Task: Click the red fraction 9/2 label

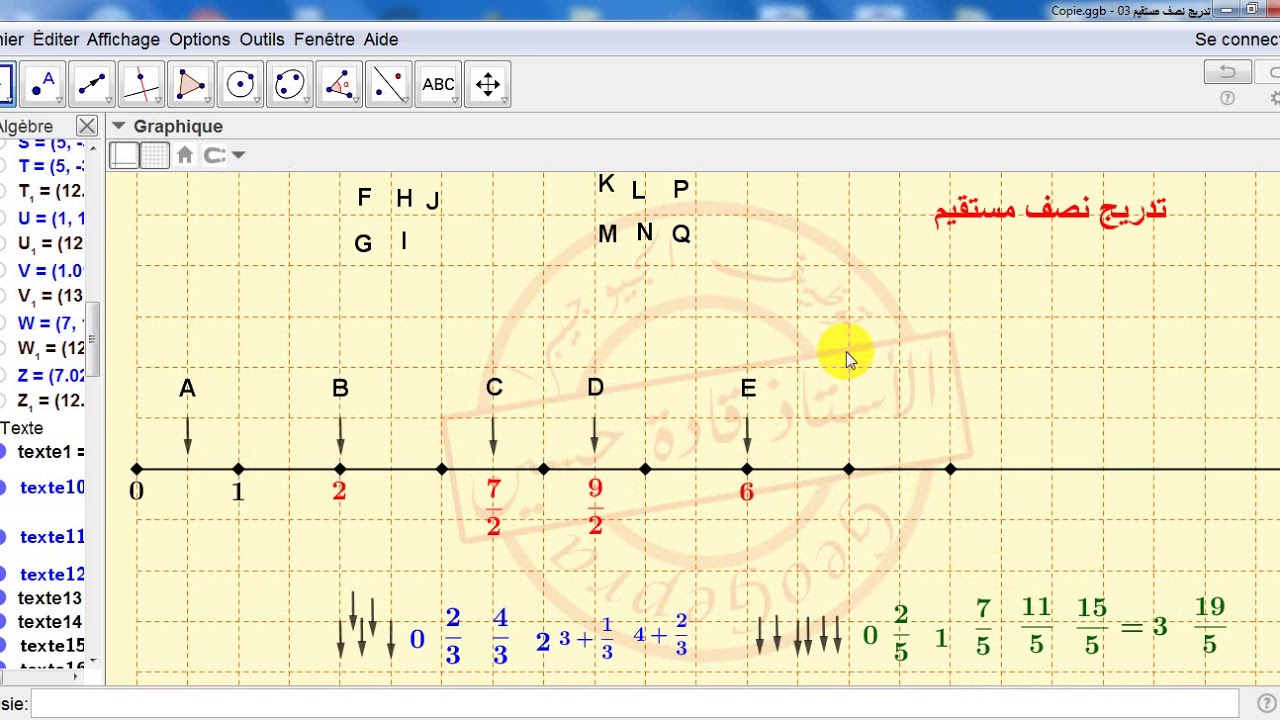Action: 595,507
